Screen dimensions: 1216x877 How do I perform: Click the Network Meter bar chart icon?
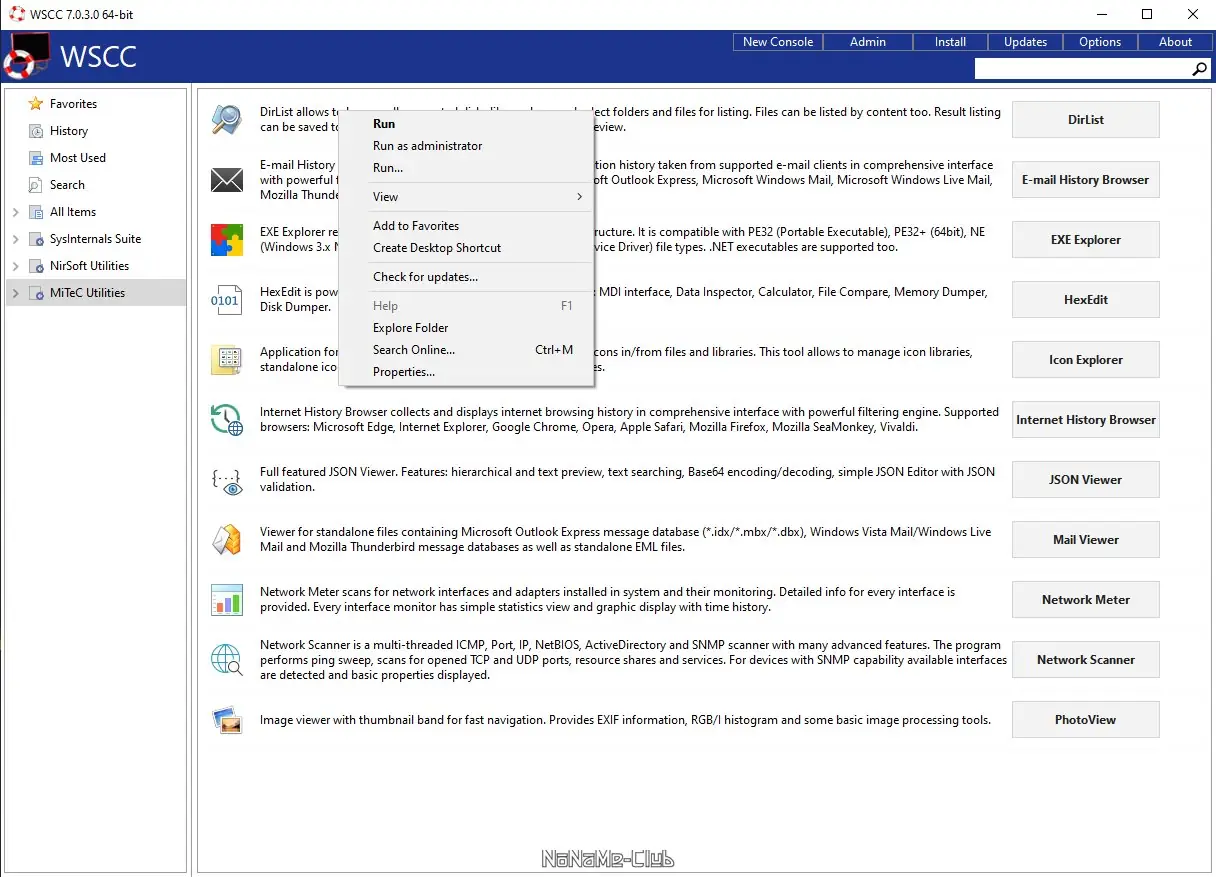pyautogui.click(x=227, y=599)
